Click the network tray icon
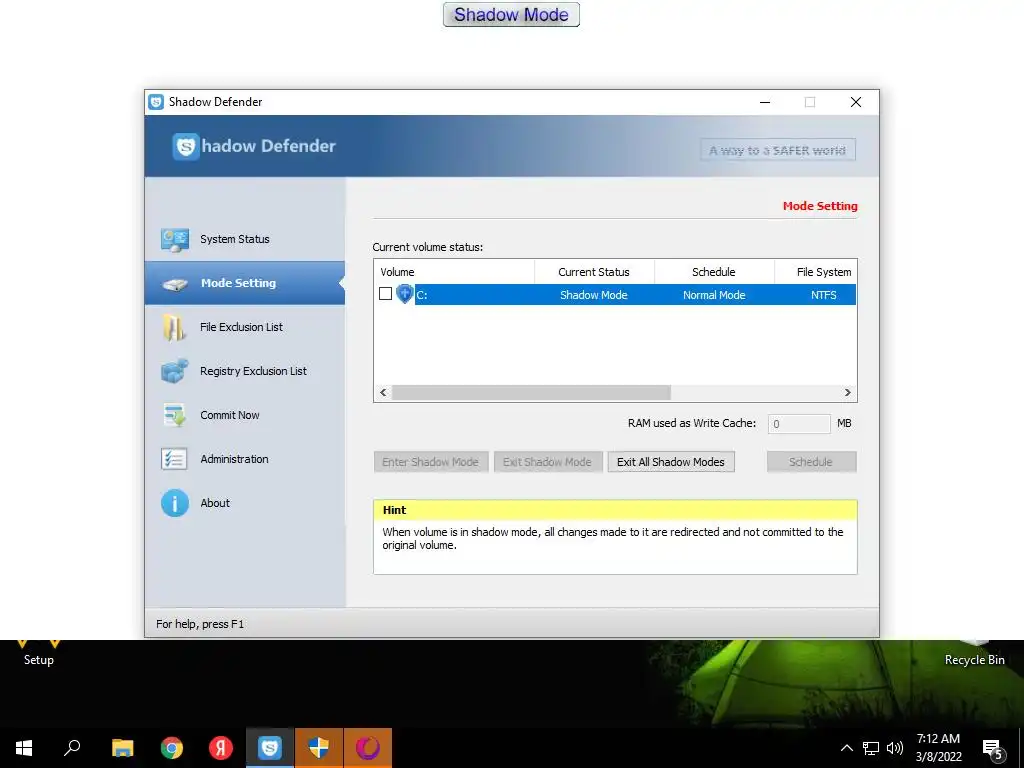Screen dimensions: 1024x768 [x=871, y=748]
